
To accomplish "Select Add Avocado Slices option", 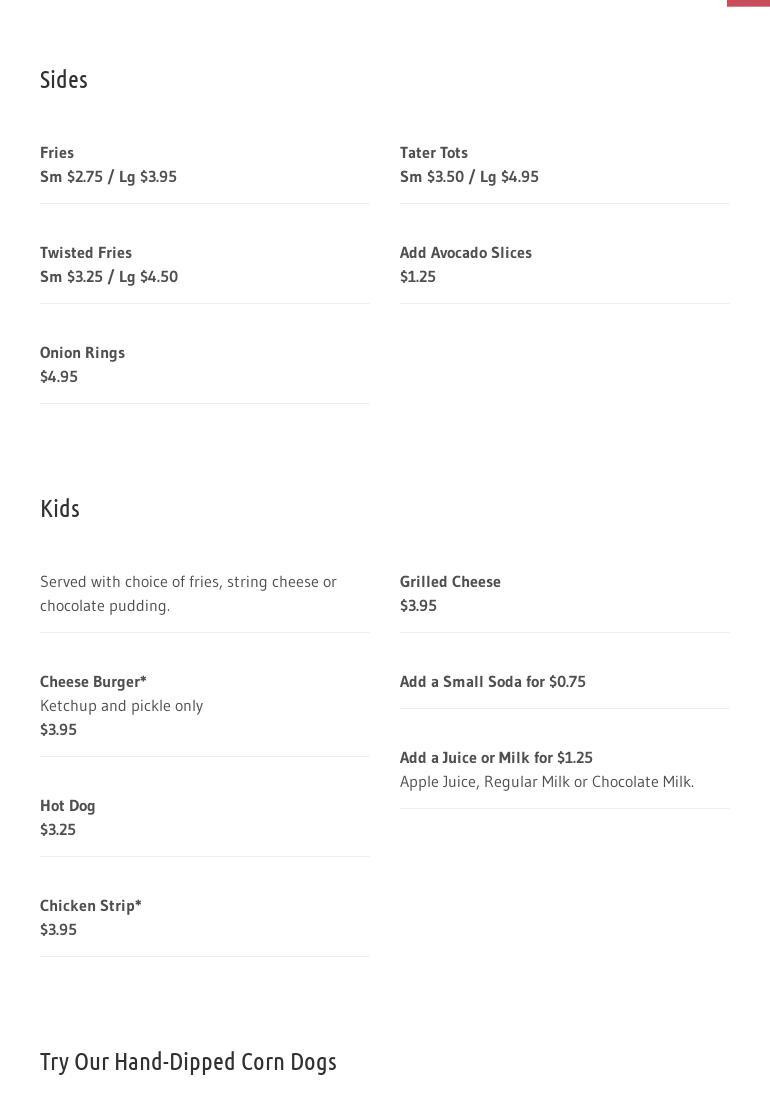I will point(466,253).
